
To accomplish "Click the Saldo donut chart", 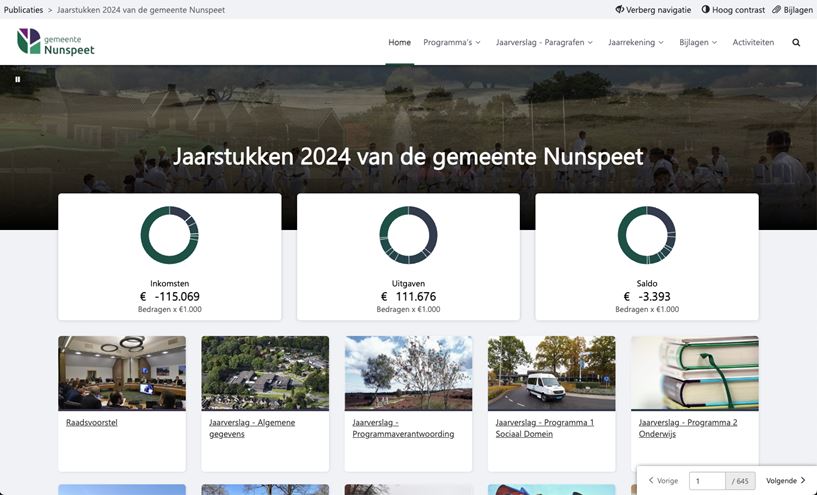I will click(646, 236).
